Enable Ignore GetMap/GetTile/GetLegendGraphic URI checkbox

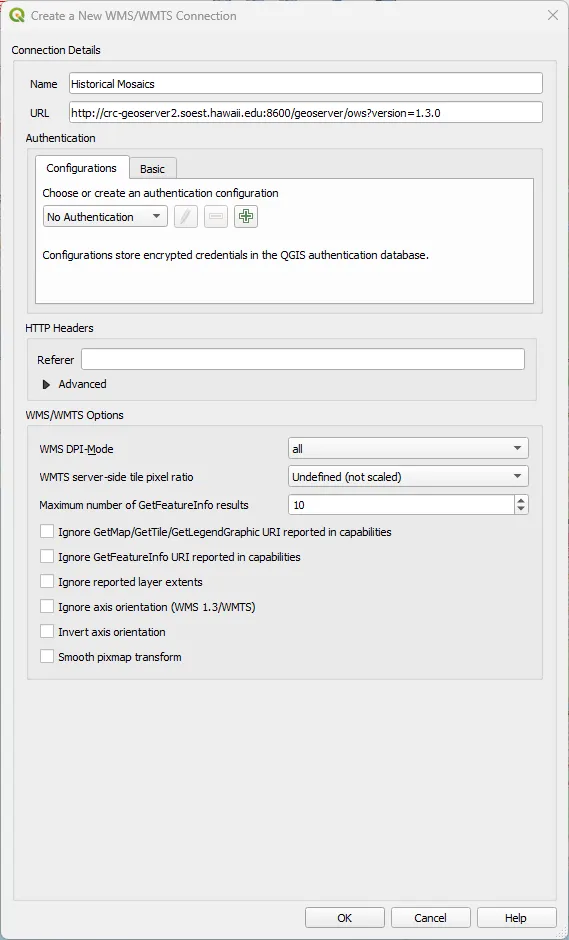[47, 532]
